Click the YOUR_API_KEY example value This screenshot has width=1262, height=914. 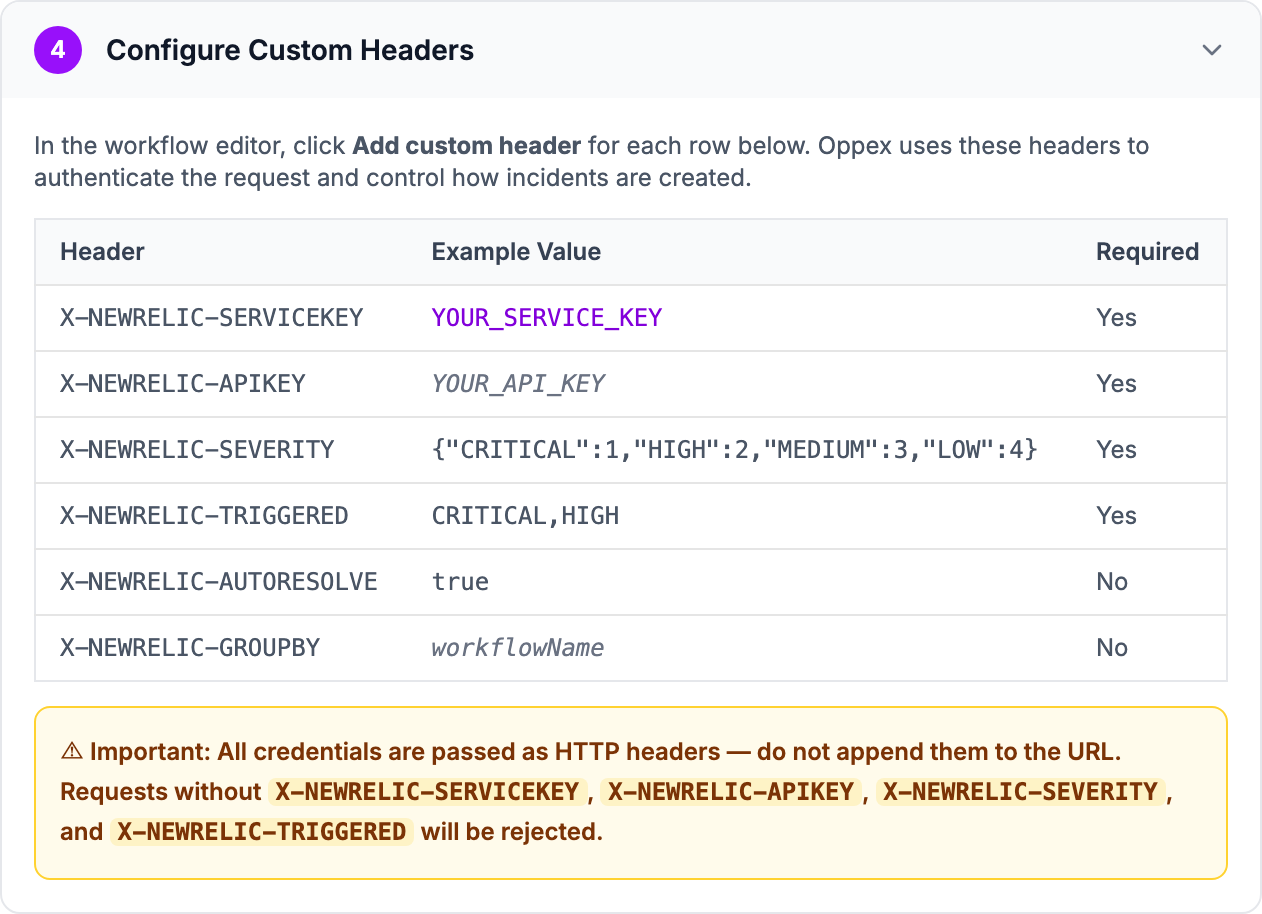[x=518, y=384]
